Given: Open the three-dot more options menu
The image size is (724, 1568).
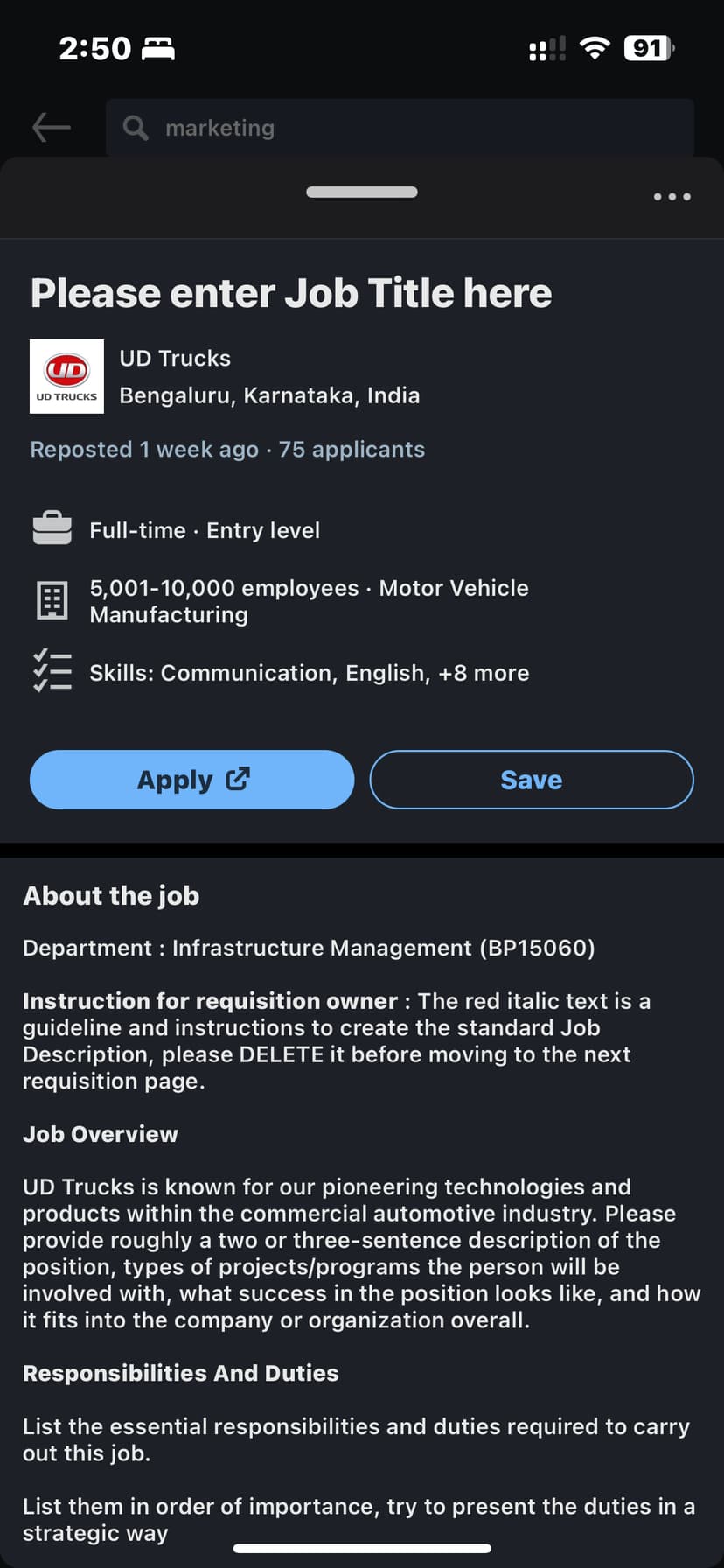Looking at the screenshot, I should (x=672, y=197).
